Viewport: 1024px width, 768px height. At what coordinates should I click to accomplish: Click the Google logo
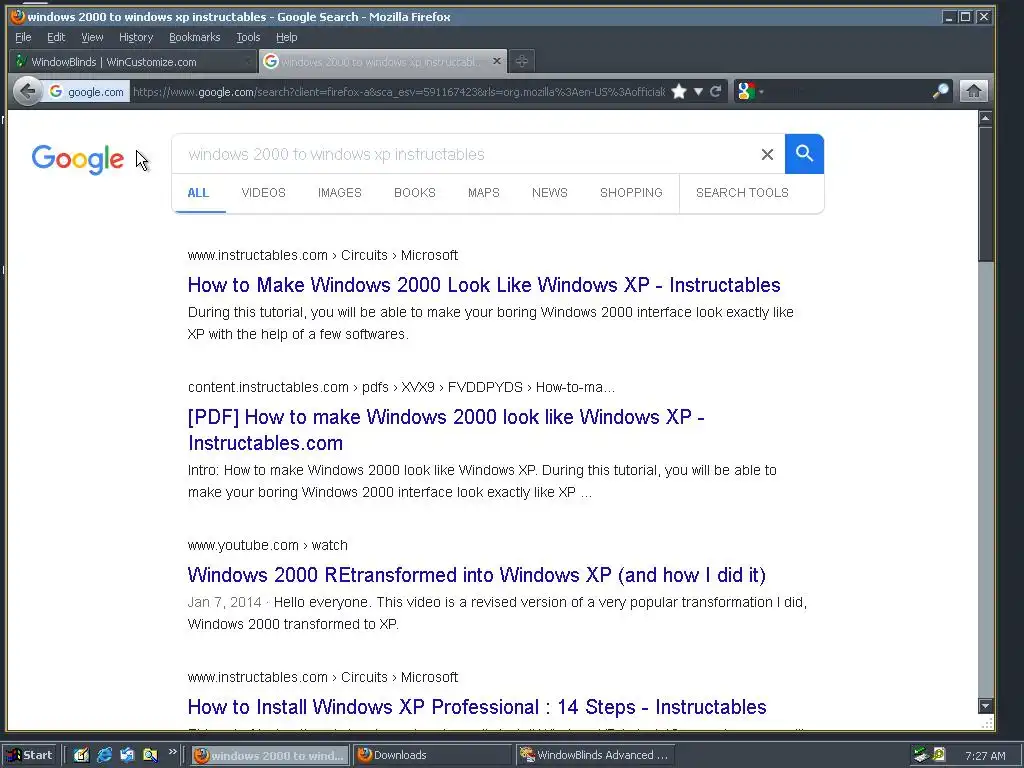[78, 159]
